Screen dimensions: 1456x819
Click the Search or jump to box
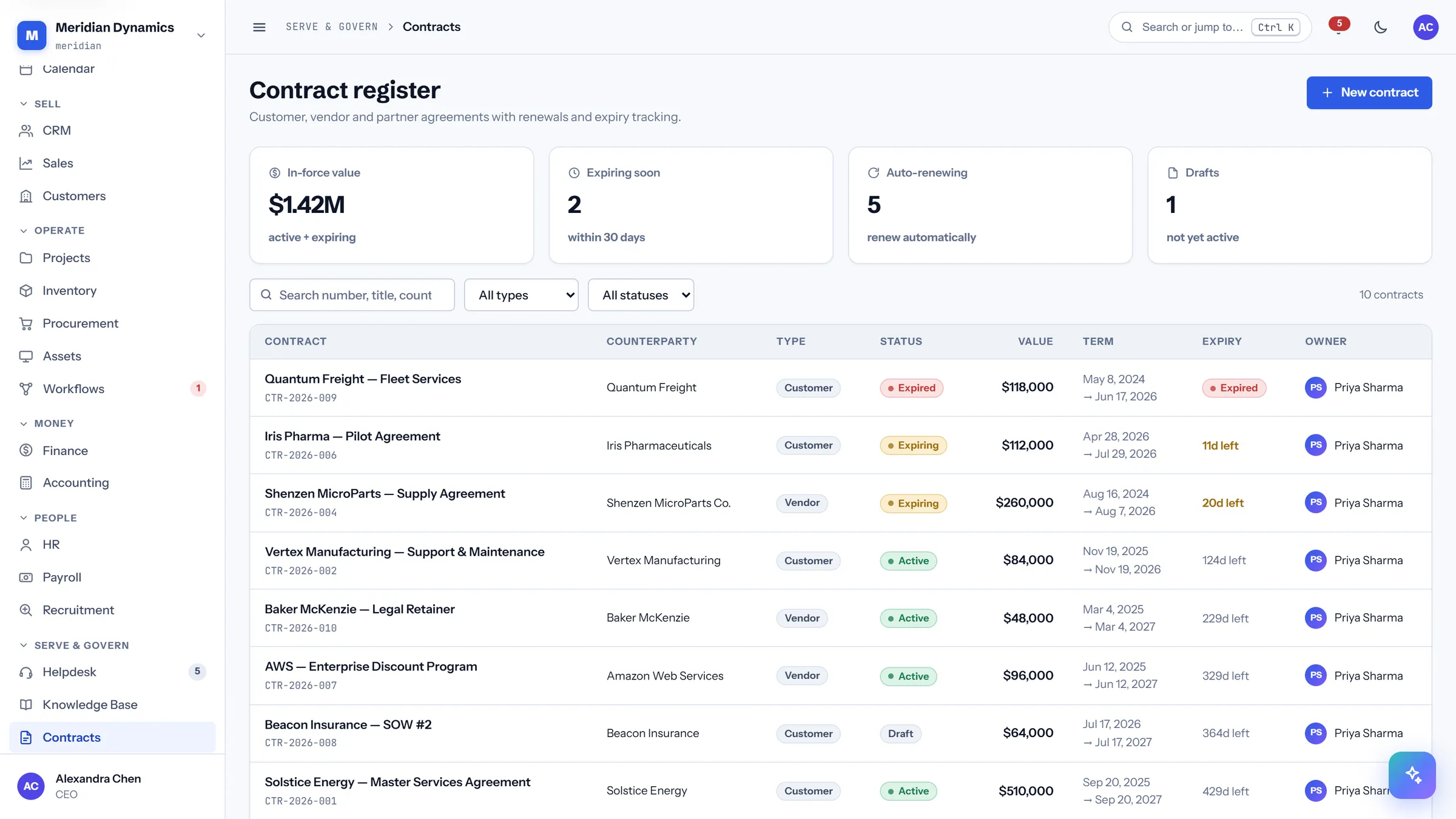(1210, 27)
